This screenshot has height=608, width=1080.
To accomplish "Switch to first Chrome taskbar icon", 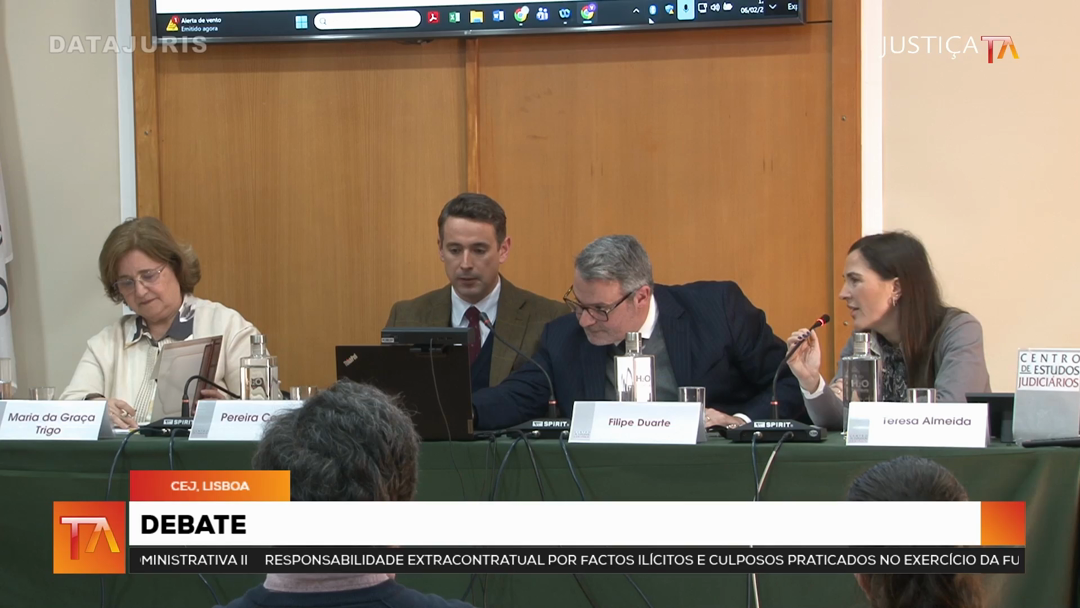I will [521, 15].
